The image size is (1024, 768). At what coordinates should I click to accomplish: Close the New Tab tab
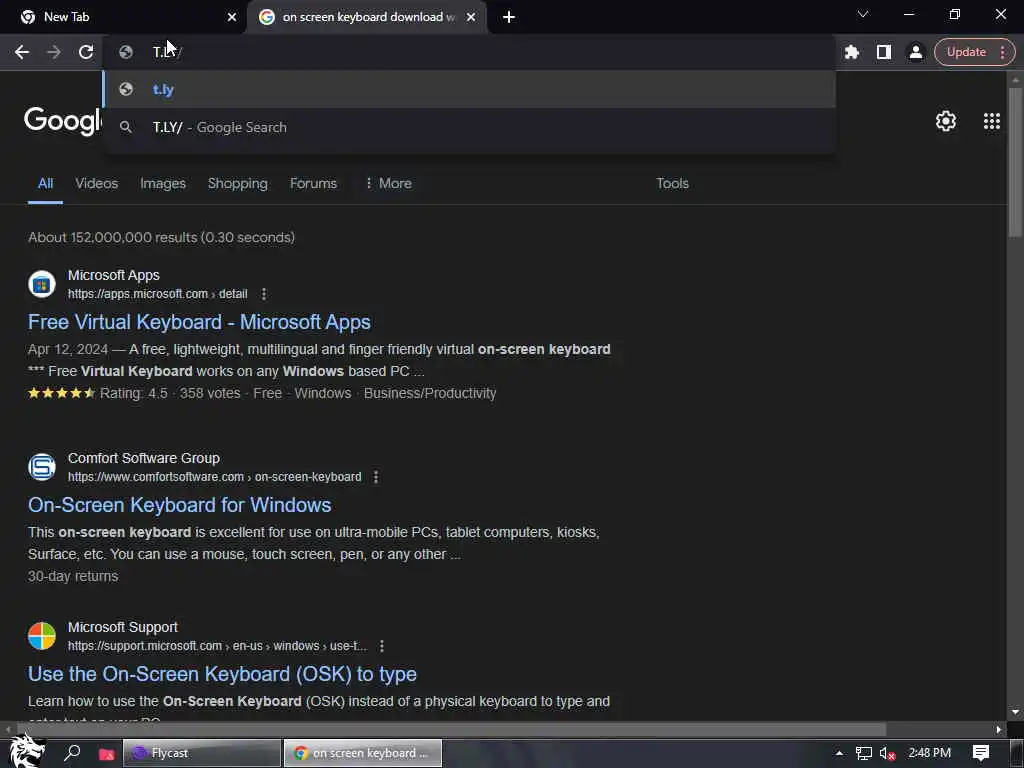click(232, 17)
